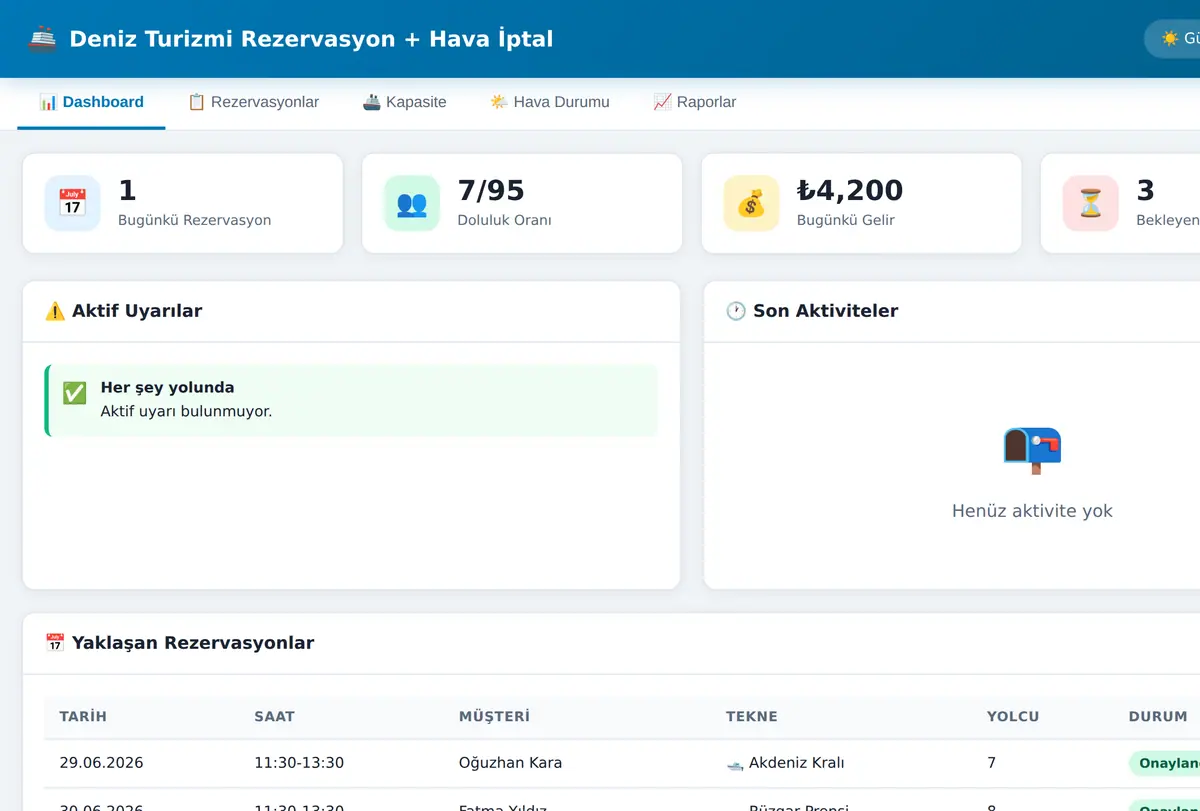Select the customer name Oğuzhan Kara
Viewport: 1200px width, 811px height.
point(510,763)
